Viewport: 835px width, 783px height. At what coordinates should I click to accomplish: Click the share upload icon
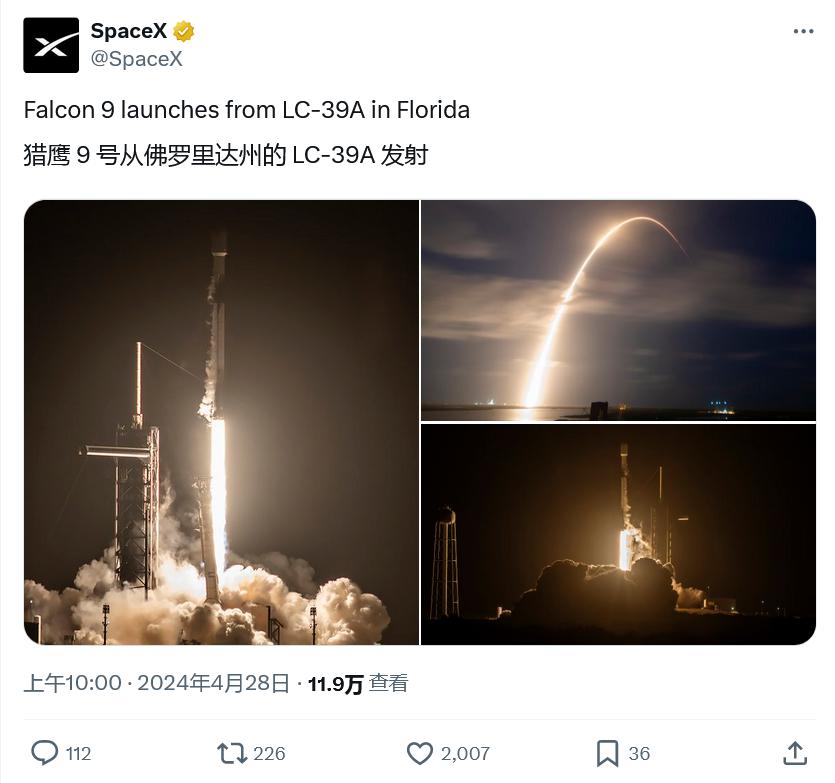[795, 753]
